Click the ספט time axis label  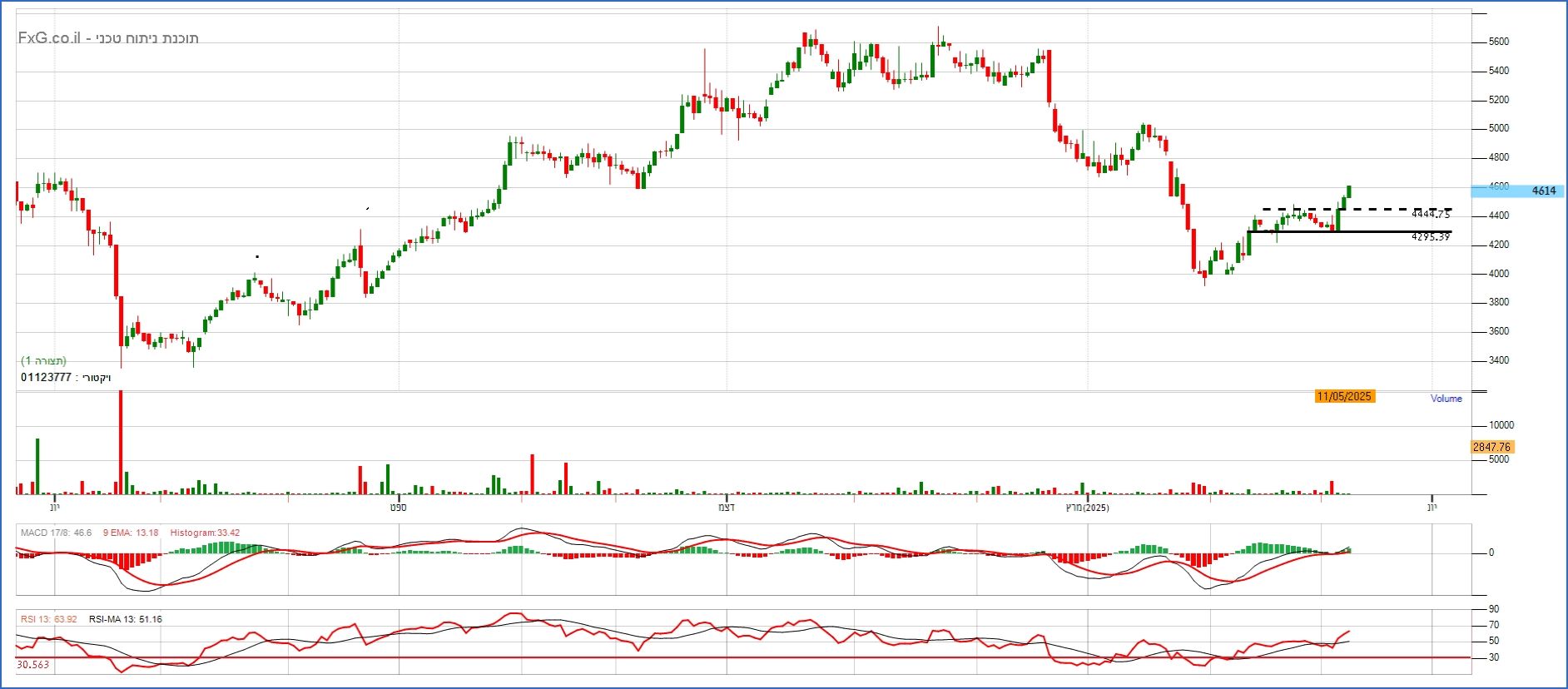tap(399, 508)
